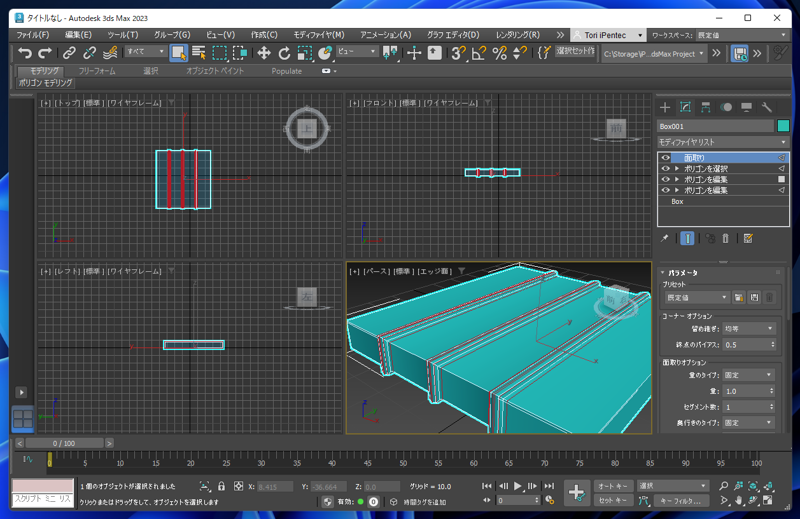The image size is (800, 519).
Task: Hide the 面取り modifier with its eye icon
Action: [x=665, y=158]
